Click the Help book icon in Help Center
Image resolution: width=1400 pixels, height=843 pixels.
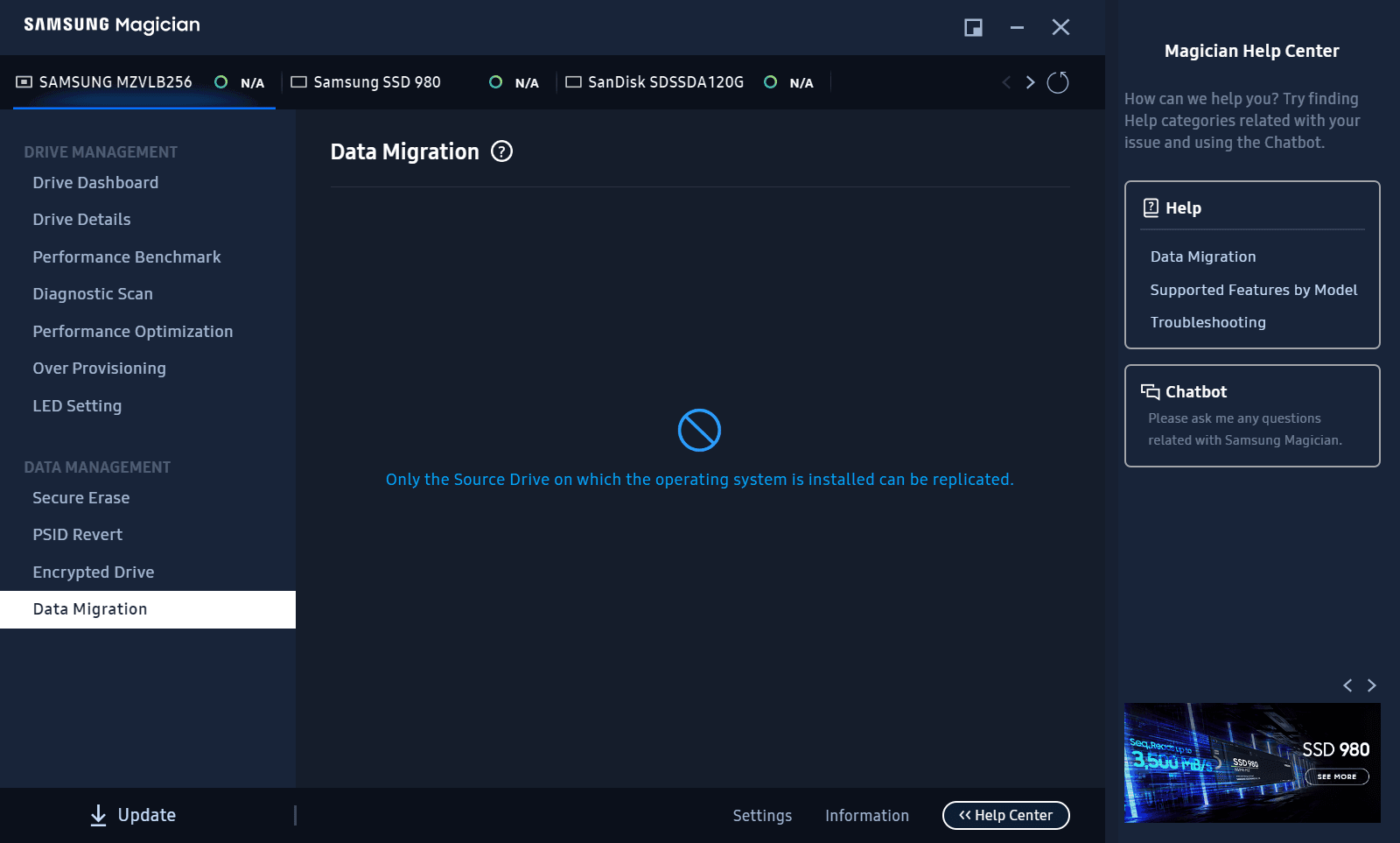1151,207
